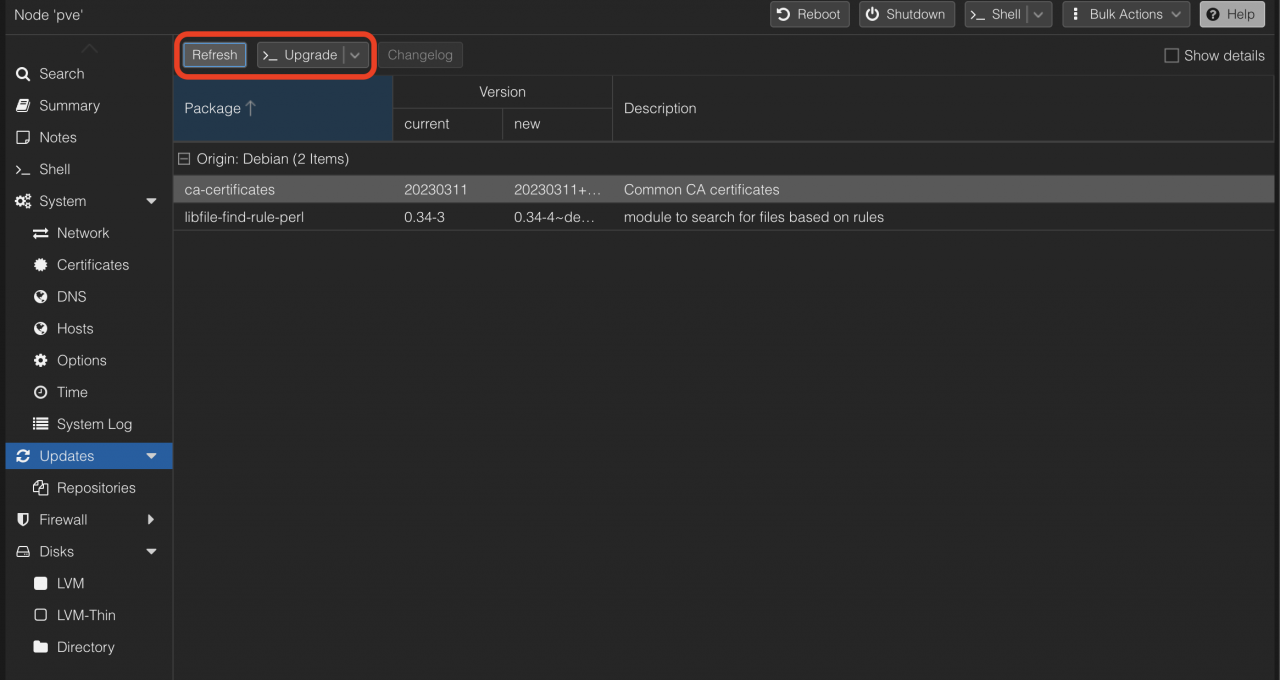Image resolution: width=1280 pixels, height=680 pixels.
Task: Click the Help question mark icon
Action: (x=1213, y=14)
